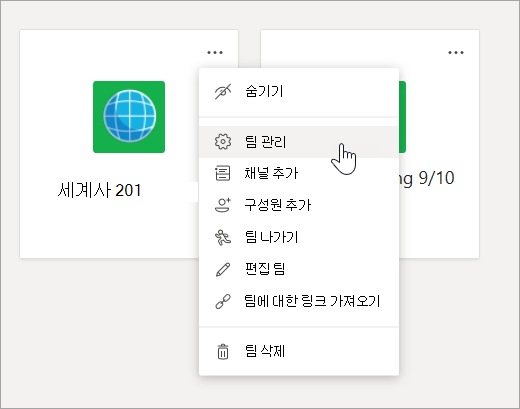This screenshot has width=520, height=409.
Task: Click the add-person icon beside 구성원 추가
Action: coord(223,205)
